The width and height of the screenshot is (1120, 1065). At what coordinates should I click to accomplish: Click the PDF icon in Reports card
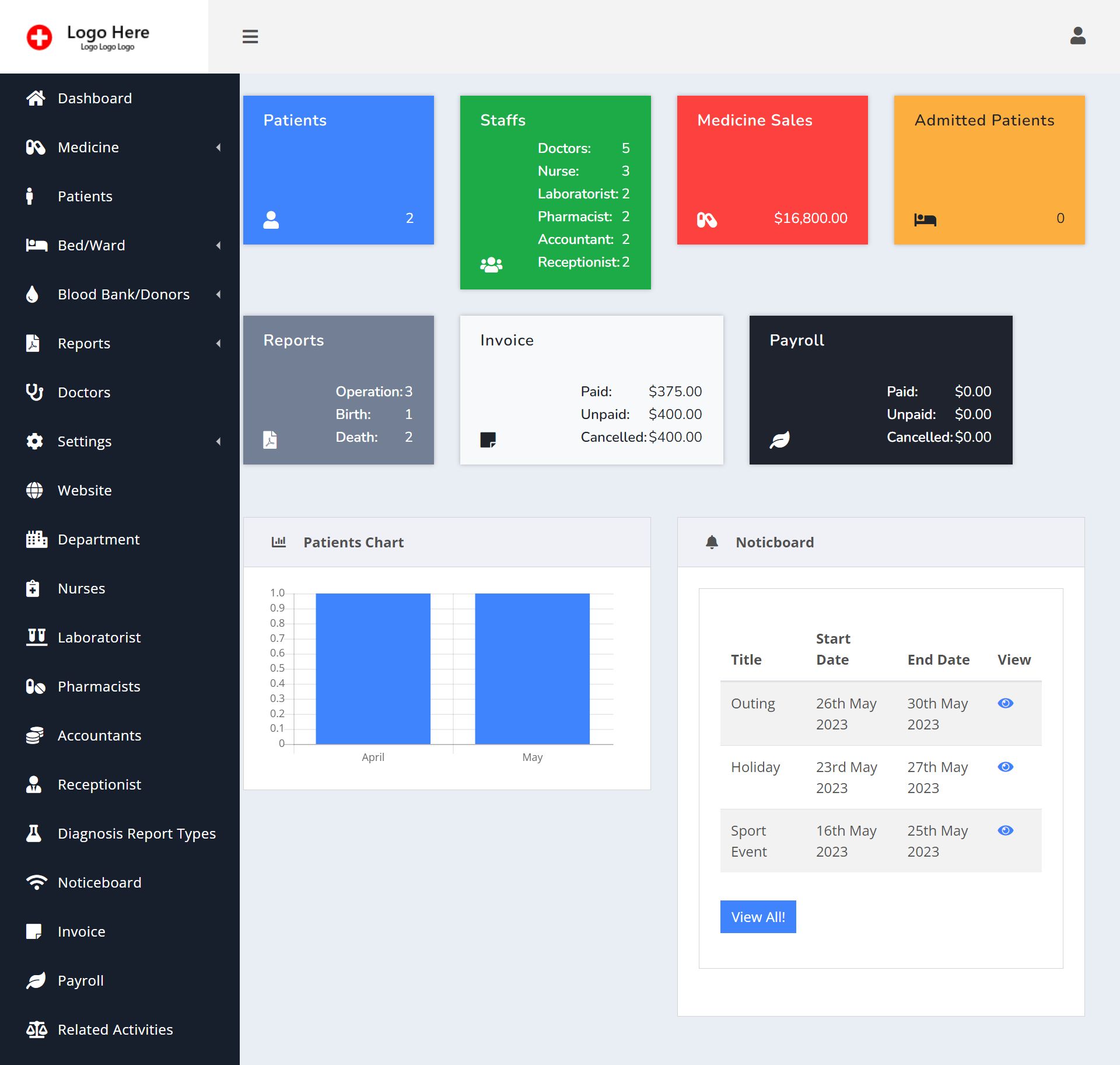270,439
